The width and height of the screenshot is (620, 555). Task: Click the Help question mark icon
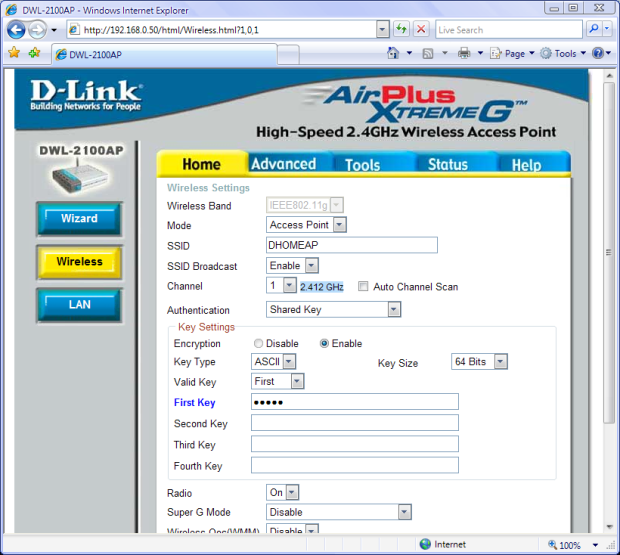(x=598, y=53)
